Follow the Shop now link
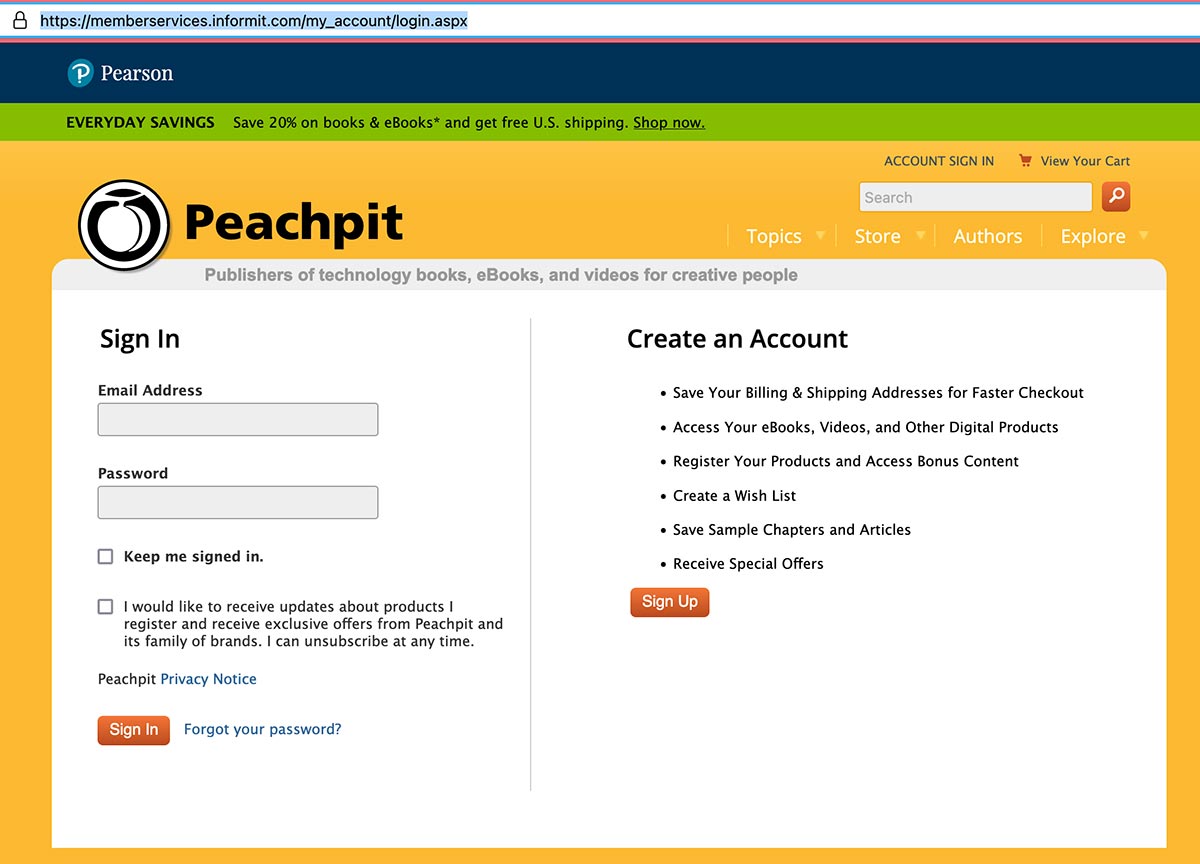Viewport: 1200px width, 864px height. click(668, 122)
